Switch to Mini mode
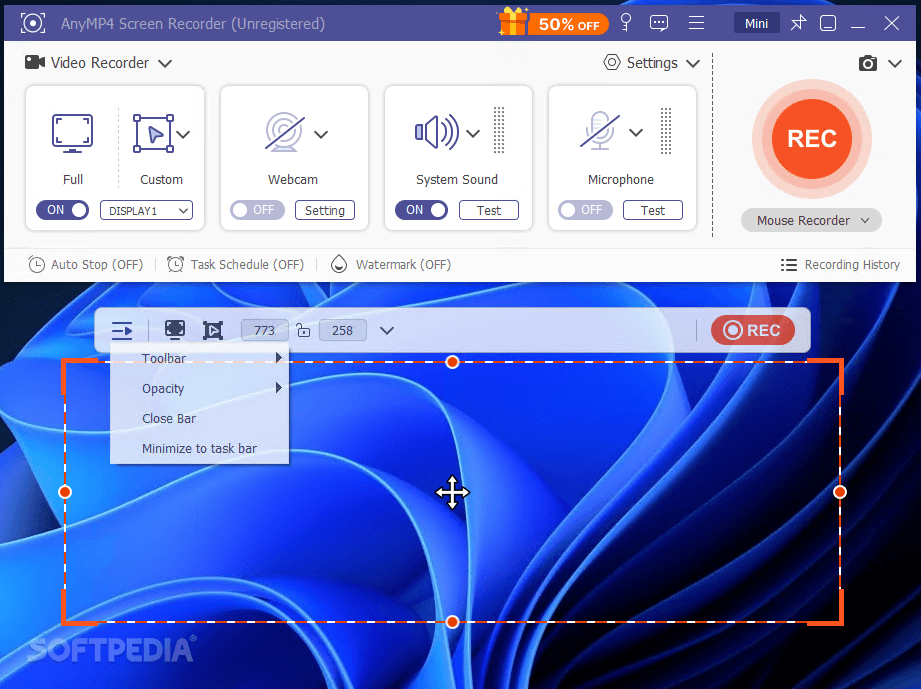Viewport: 921px width, 689px height. point(757,23)
